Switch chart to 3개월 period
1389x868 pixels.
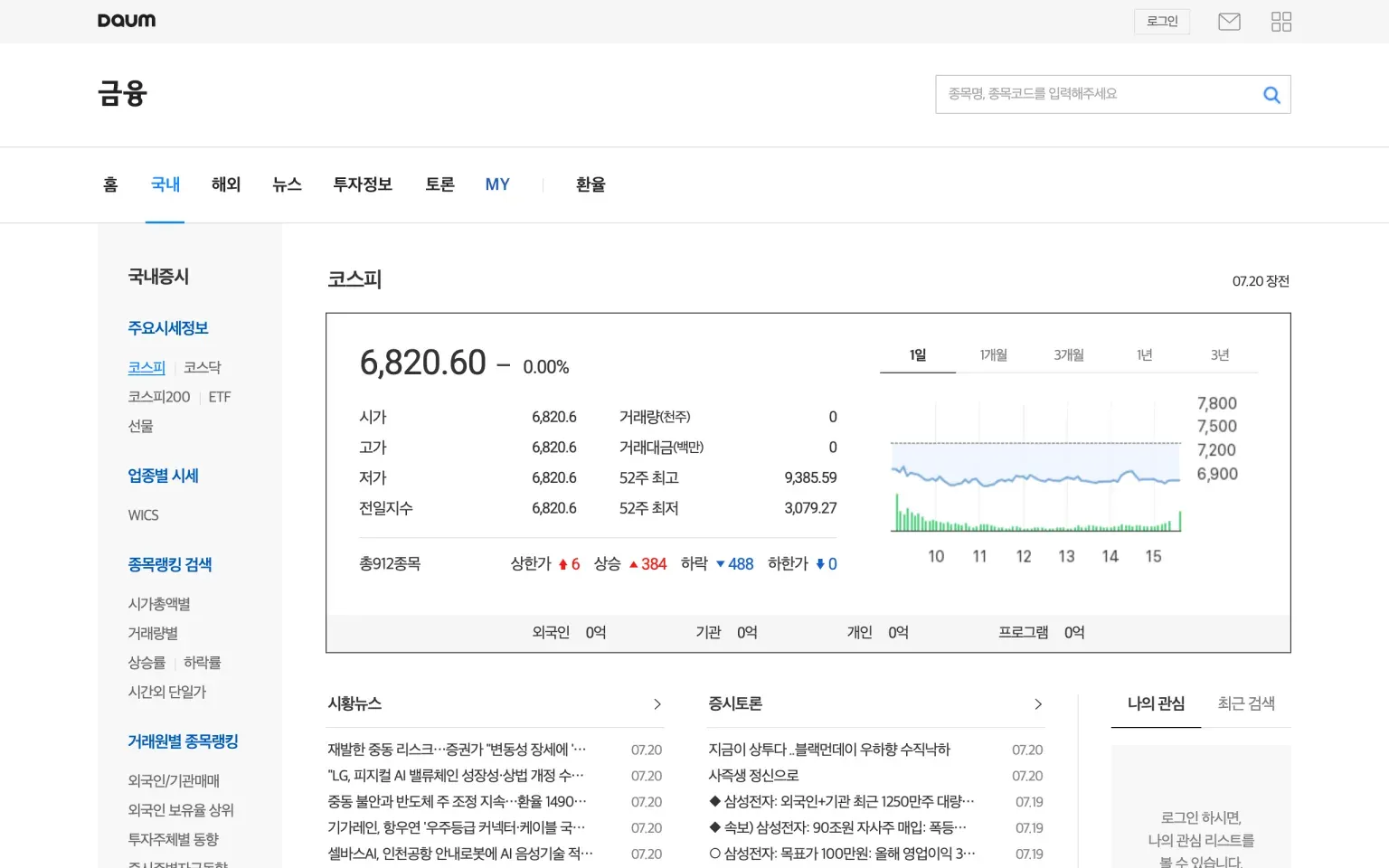point(1069,355)
